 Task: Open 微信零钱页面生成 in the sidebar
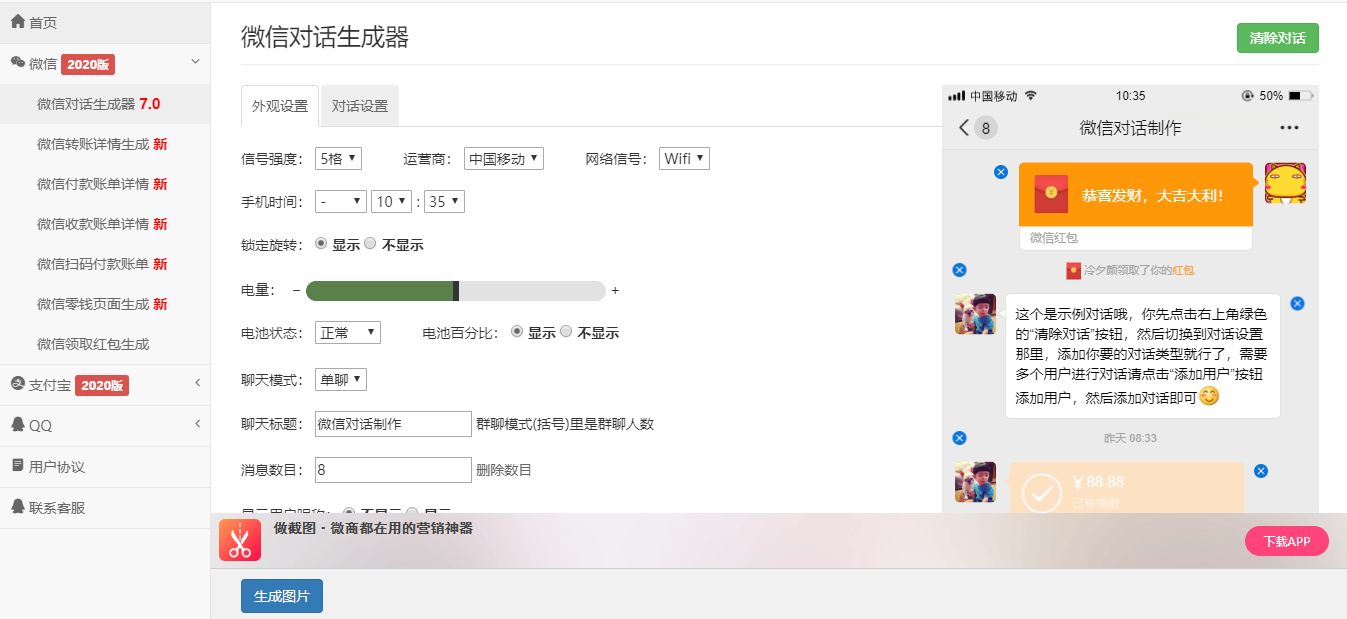105,304
